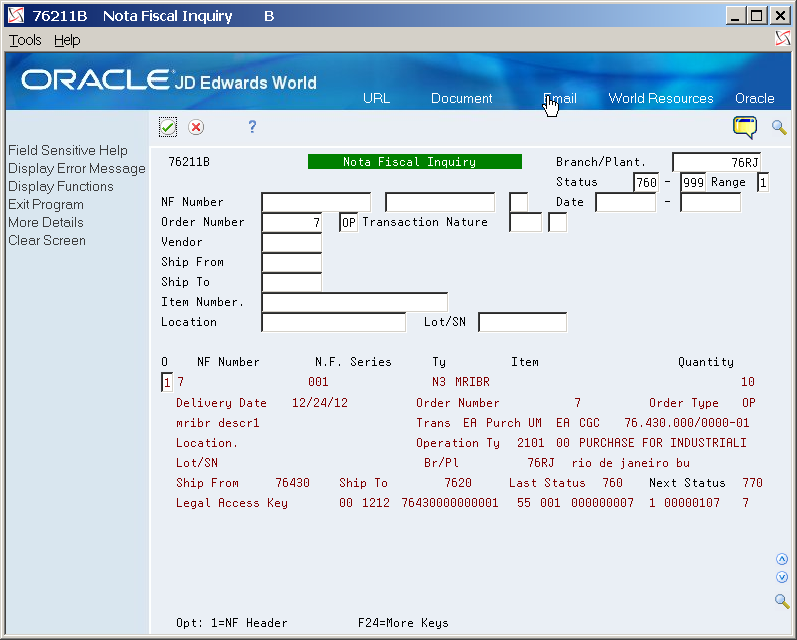Open the Tools menu
This screenshot has height=640, width=797.
pyautogui.click(x=25, y=40)
